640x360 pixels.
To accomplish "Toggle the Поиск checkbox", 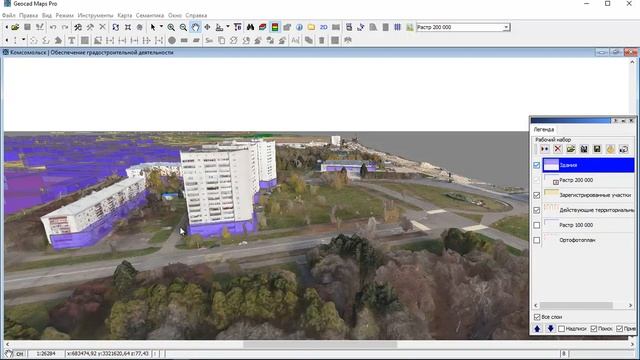I will click(x=594, y=329).
